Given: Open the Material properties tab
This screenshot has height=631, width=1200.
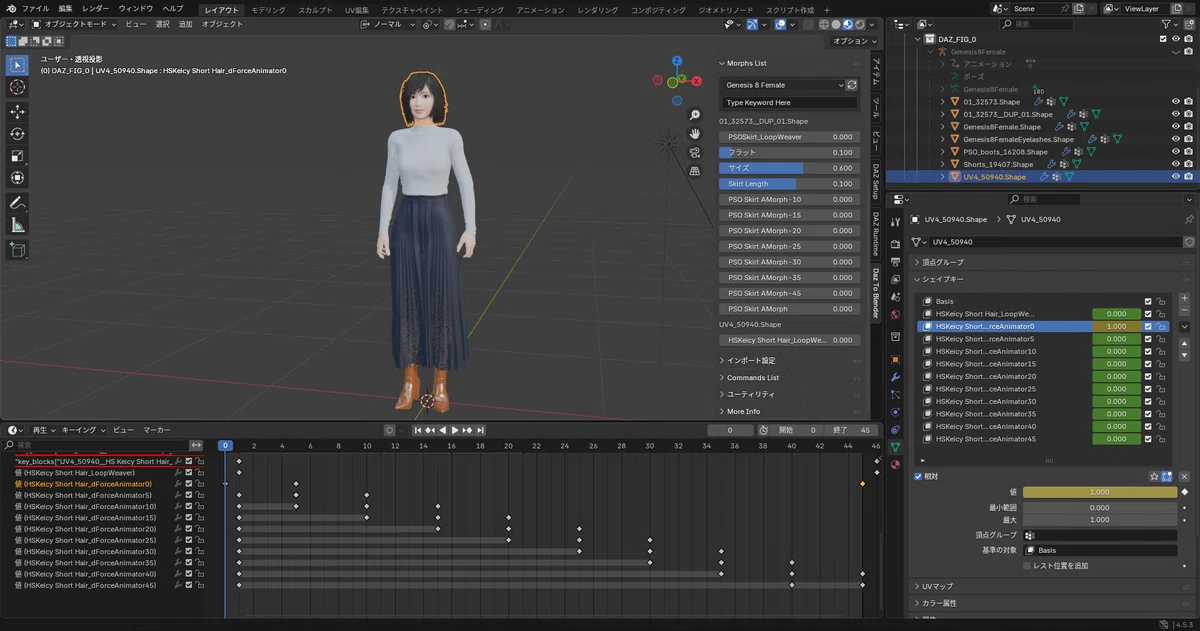Looking at the screenshot, I should point(894,464).
